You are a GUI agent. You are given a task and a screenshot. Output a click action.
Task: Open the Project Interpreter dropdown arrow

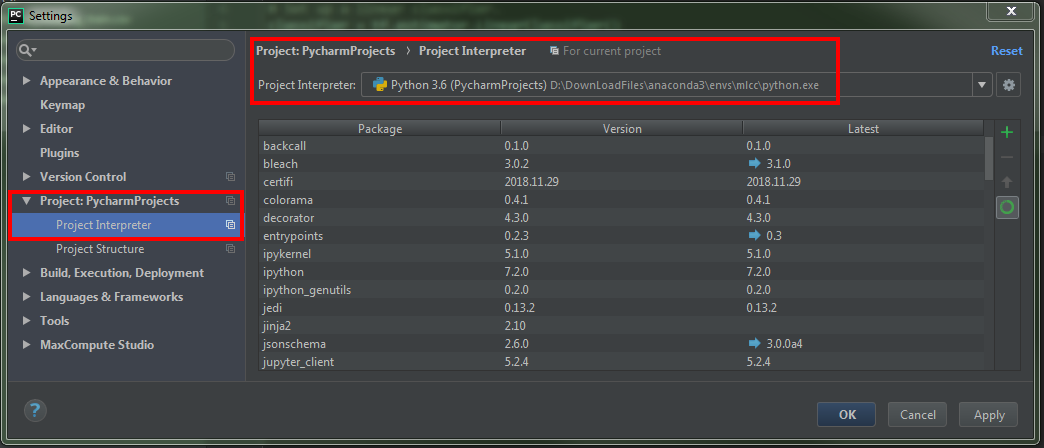982,85
